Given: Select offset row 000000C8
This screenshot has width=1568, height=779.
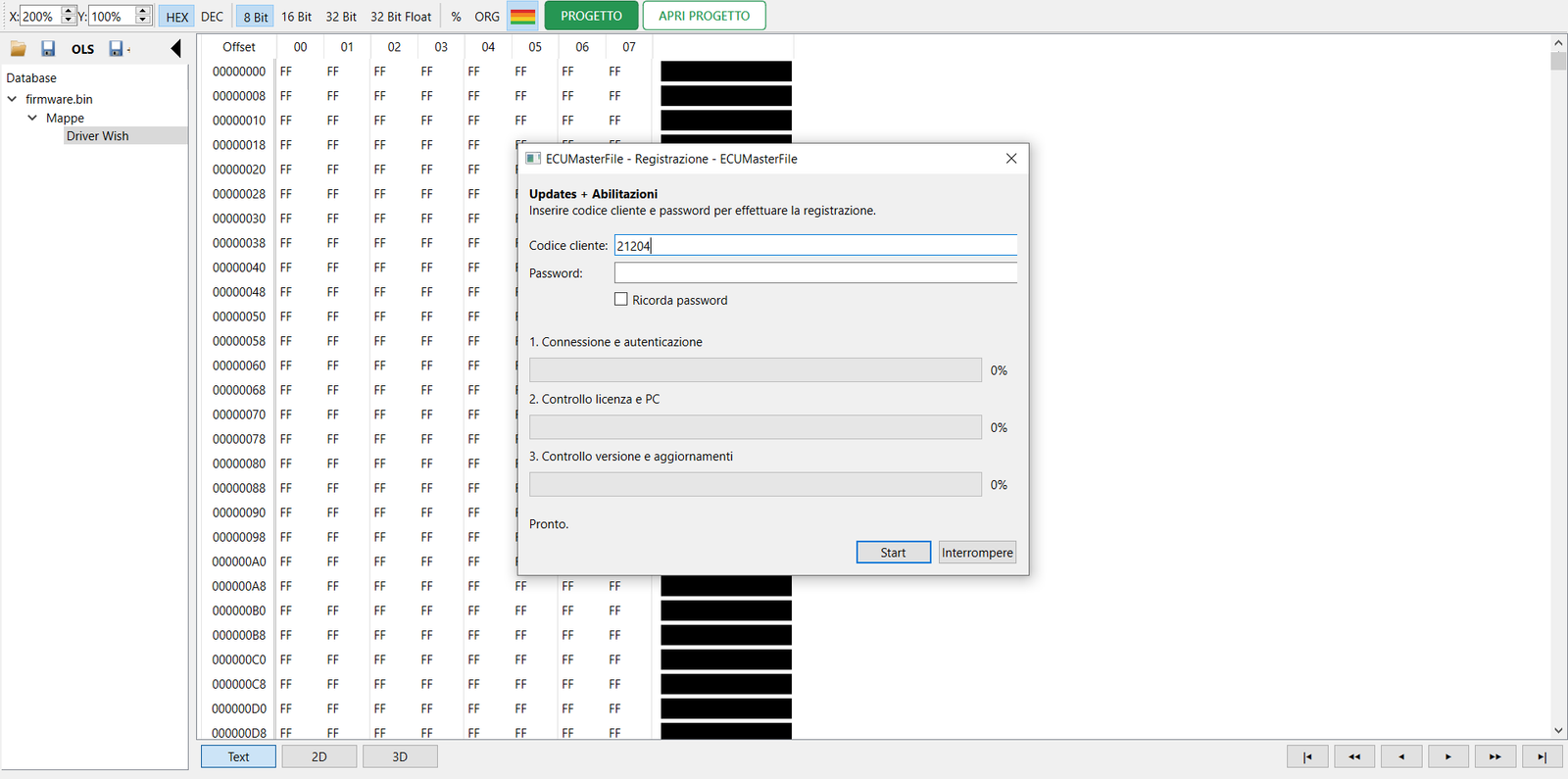Looking at the screenshot, I should (239, 684).
